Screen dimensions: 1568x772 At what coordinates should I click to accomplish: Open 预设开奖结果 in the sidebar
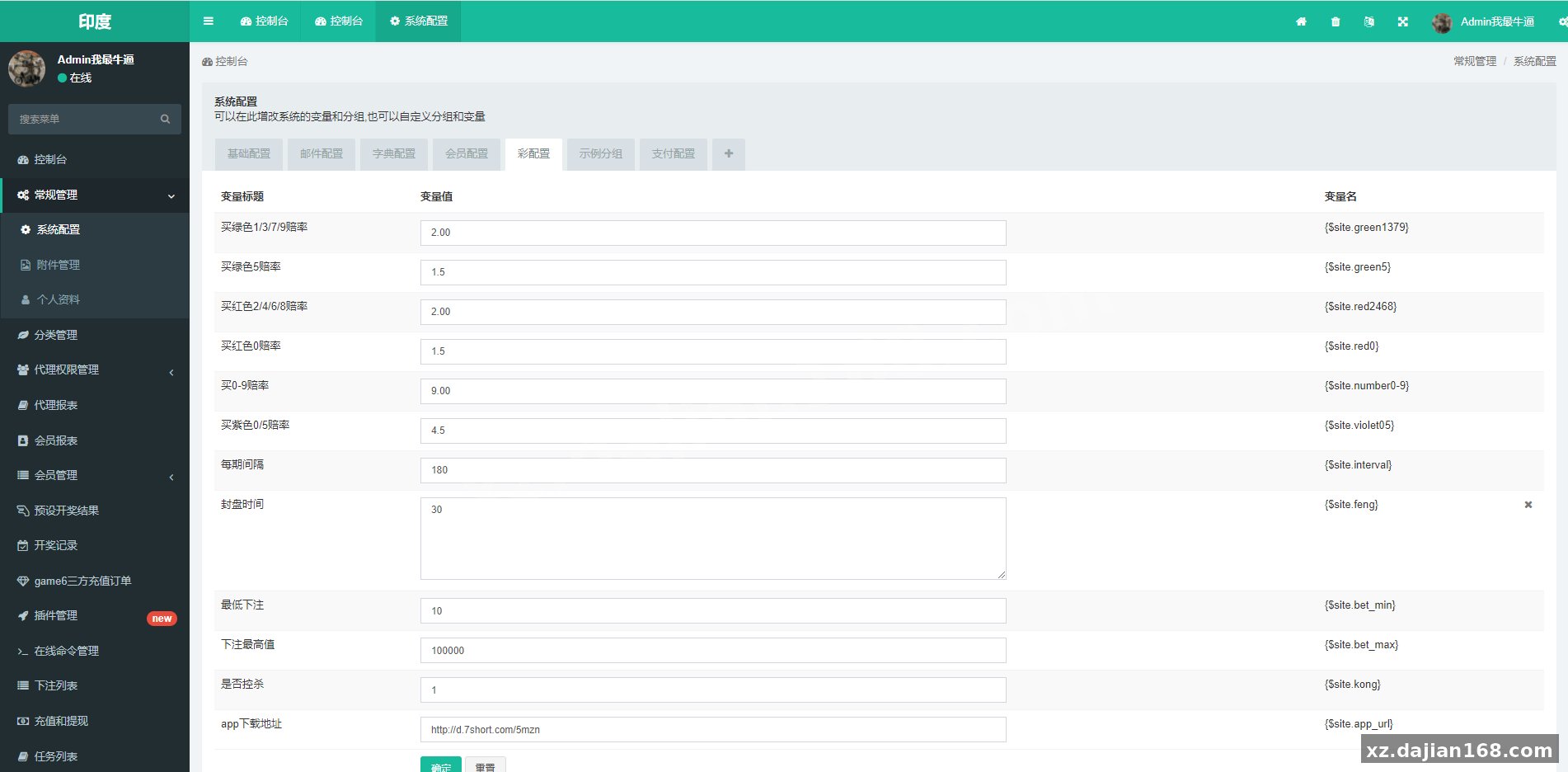(x=95, y=511)
